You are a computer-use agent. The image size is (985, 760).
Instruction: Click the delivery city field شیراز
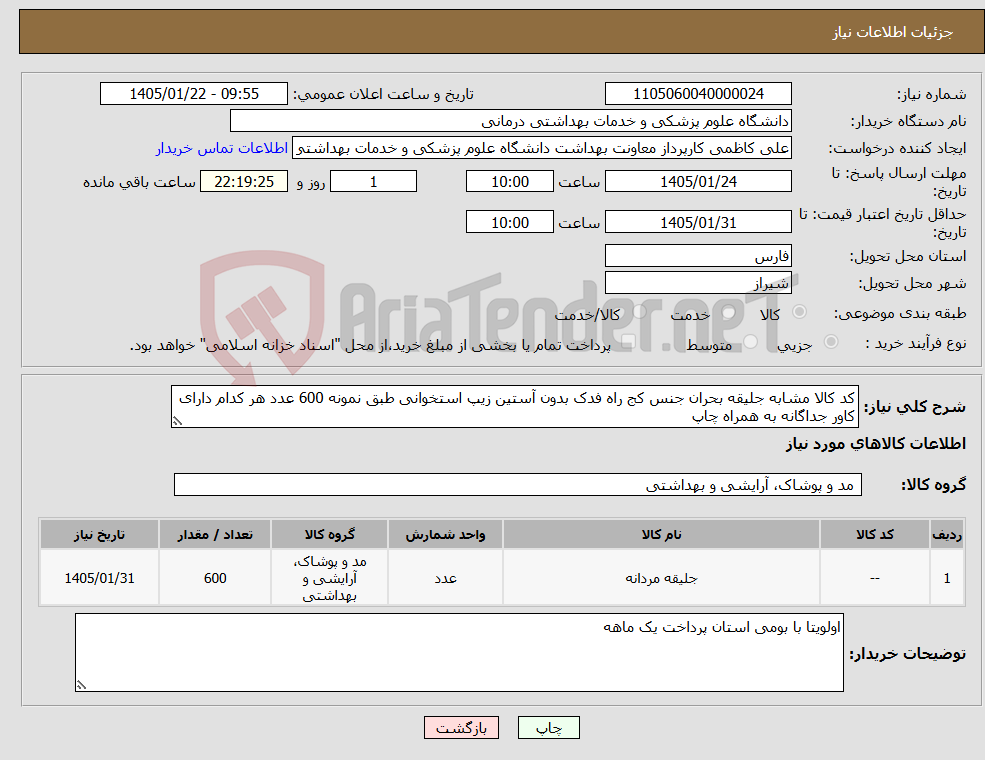[x=698, y=283]
